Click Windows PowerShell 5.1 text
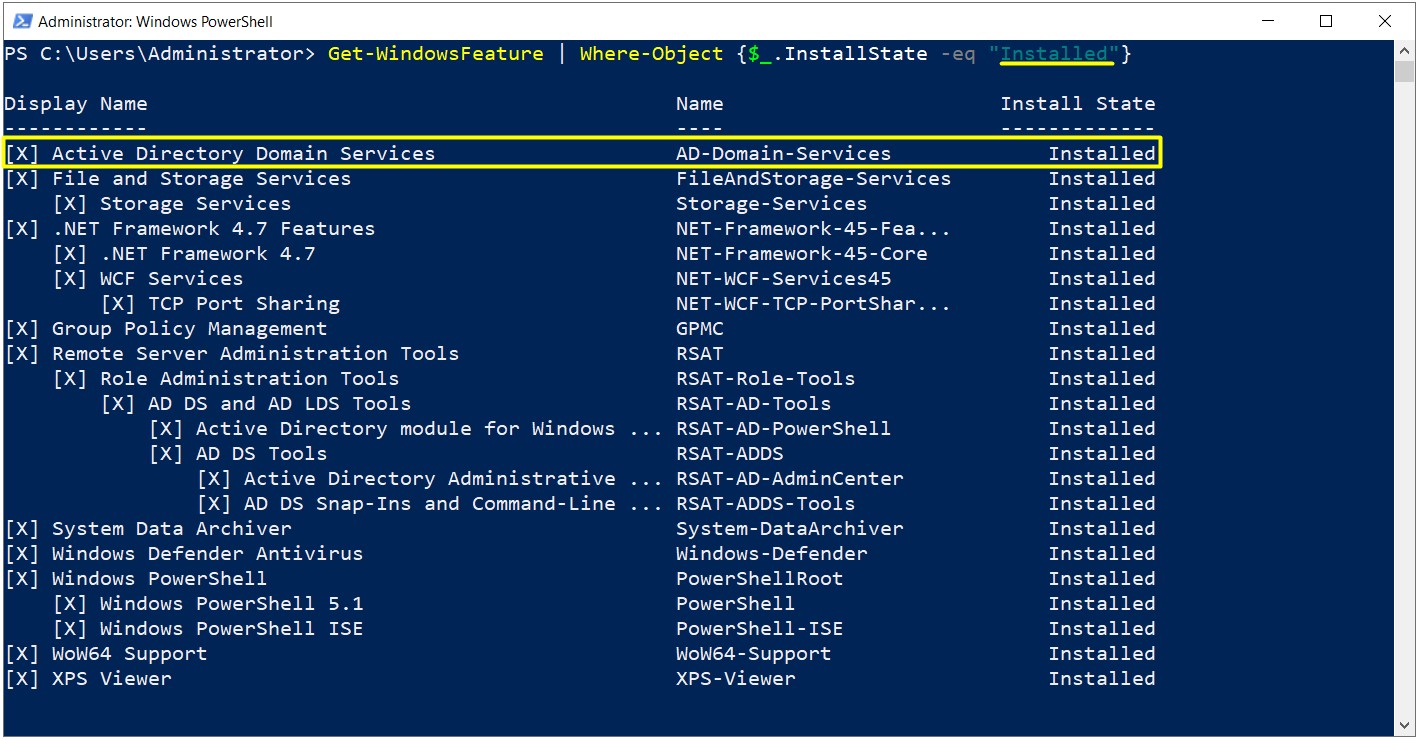Screen dimensions: 1420x740 [232, 604]
